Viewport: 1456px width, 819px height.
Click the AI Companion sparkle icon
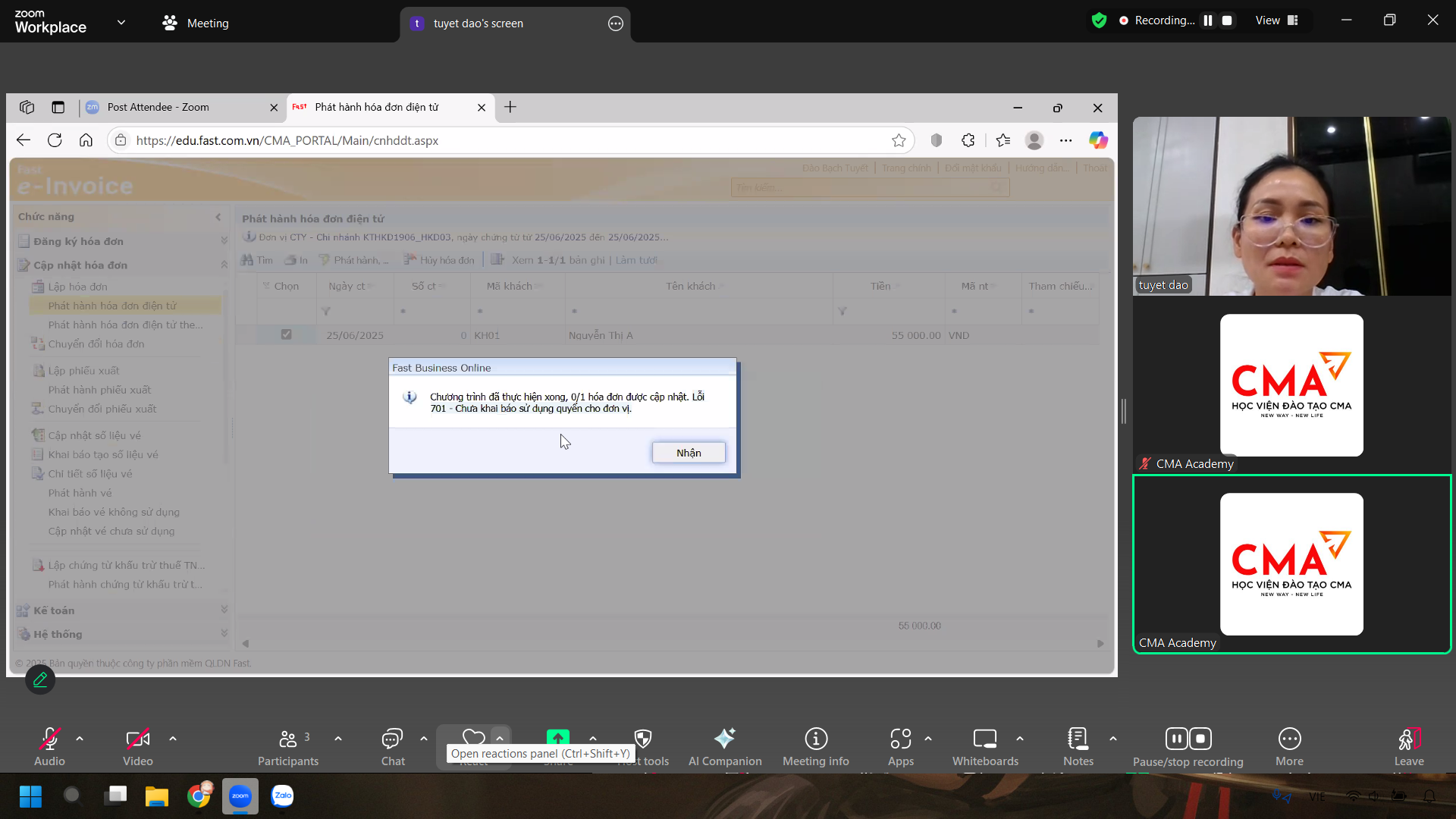pos(724,739)
